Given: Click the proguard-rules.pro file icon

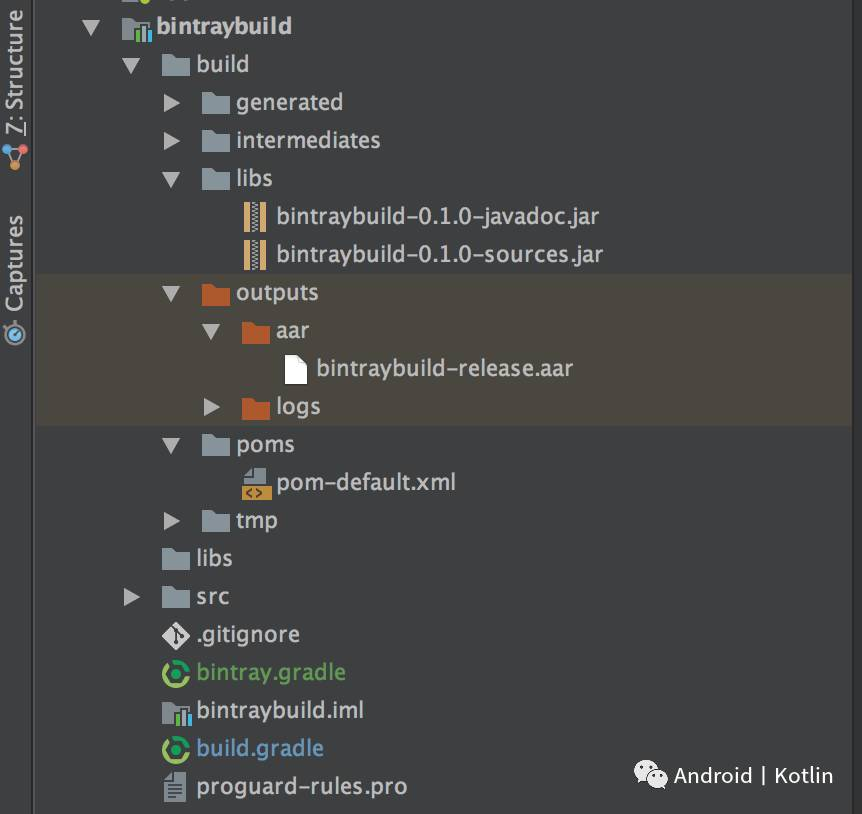Looking at the screenshot, I should [x=175, y=787].
